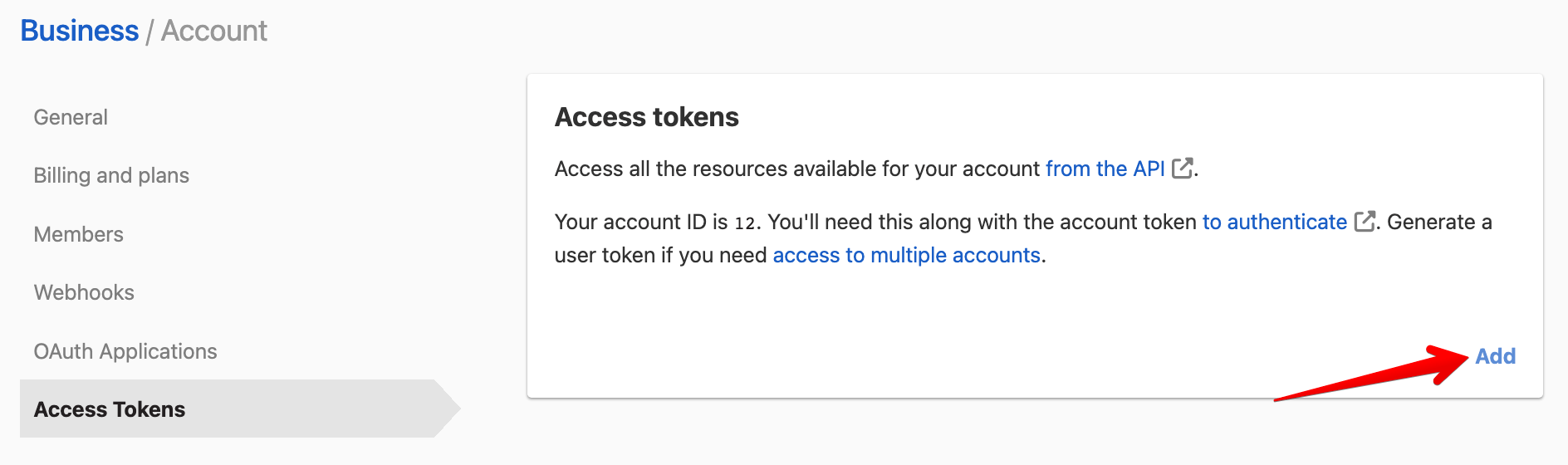The height and width of the screenshot is (465, 1568).
Task: Click the account ID number 12
Action: [745, 223]
